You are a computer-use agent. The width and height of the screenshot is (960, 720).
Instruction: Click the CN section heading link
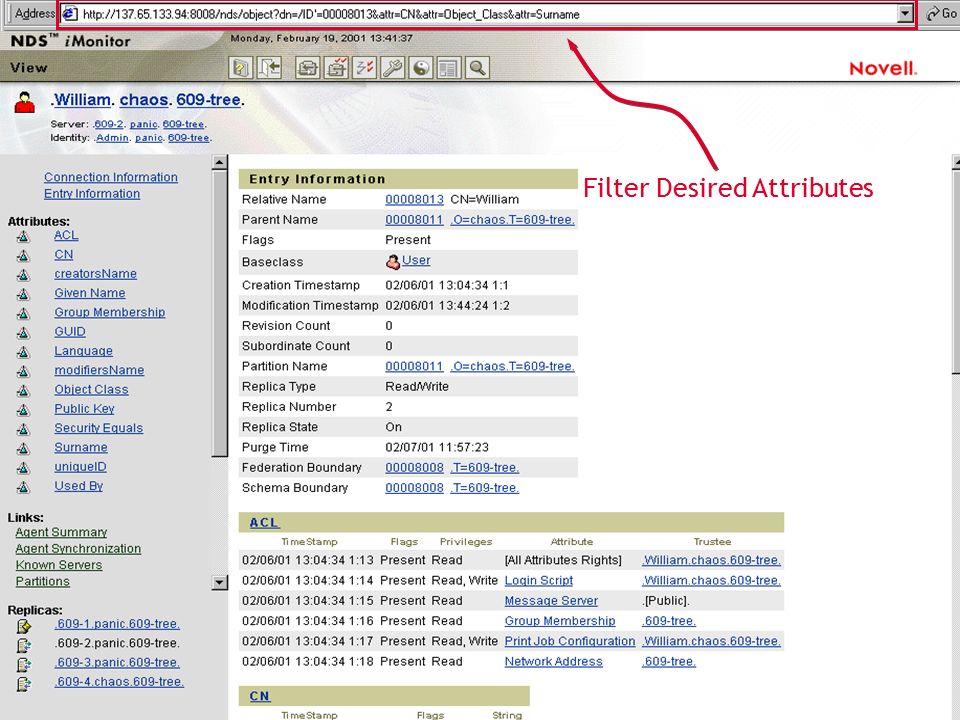[x=260, y=696]
